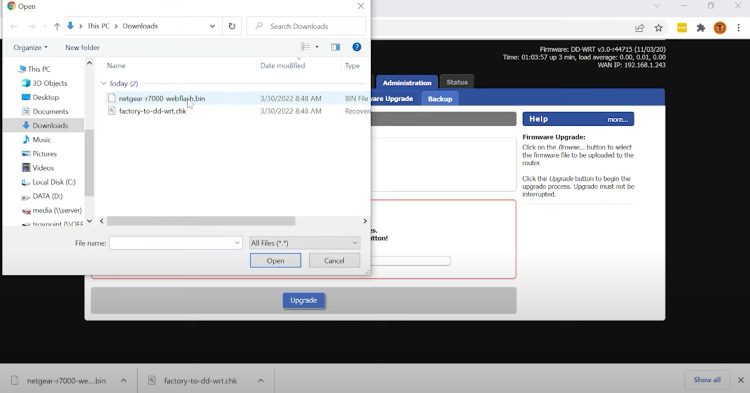Open the All Files (*.*) filter dropdown

coord(304,243)
